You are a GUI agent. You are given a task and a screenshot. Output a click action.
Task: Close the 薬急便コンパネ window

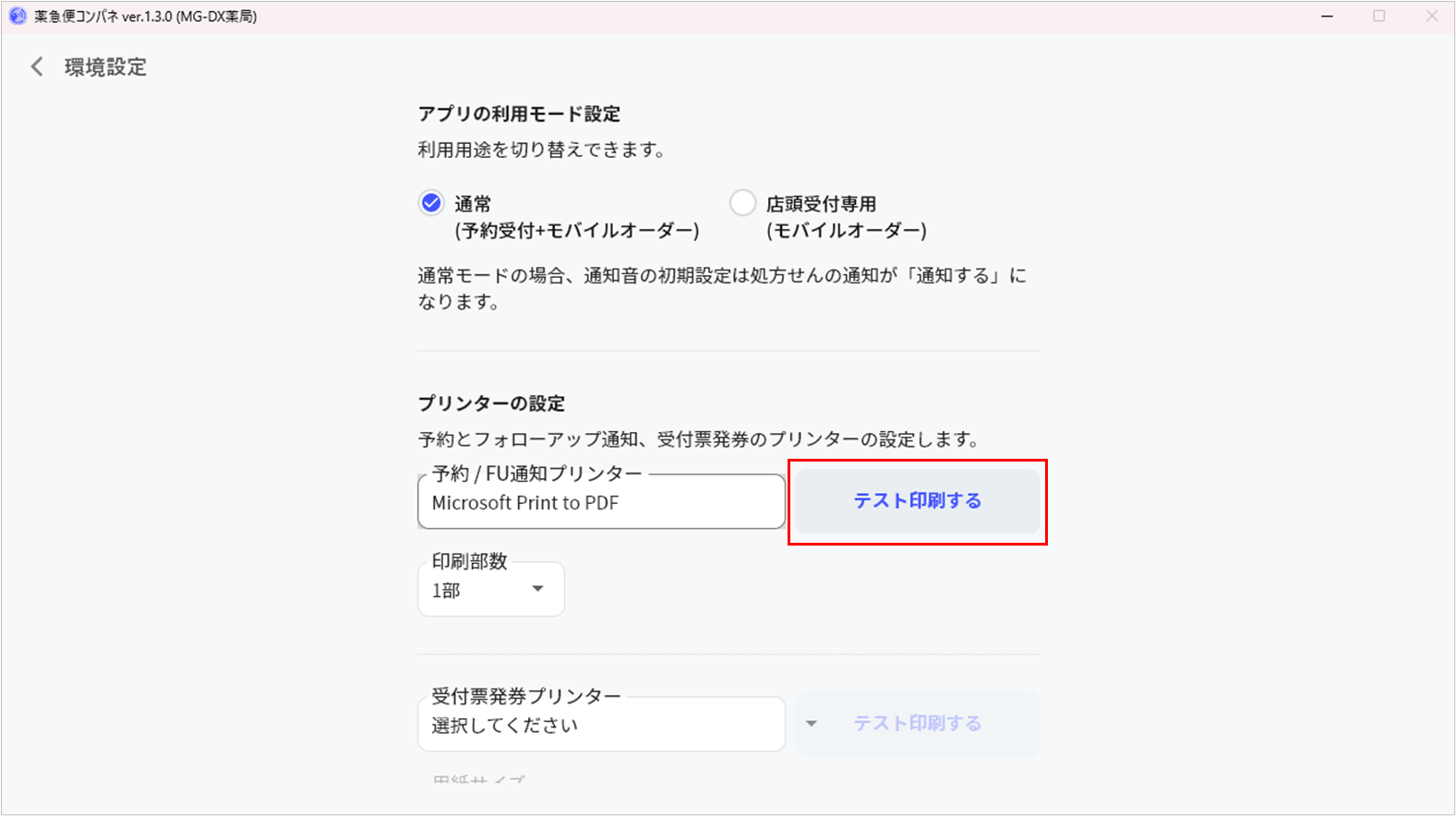click(1431, 17)
